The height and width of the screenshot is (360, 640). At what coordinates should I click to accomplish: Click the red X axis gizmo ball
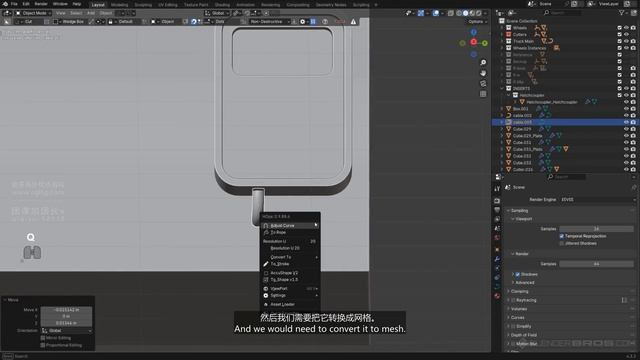(x=473, y=42)
